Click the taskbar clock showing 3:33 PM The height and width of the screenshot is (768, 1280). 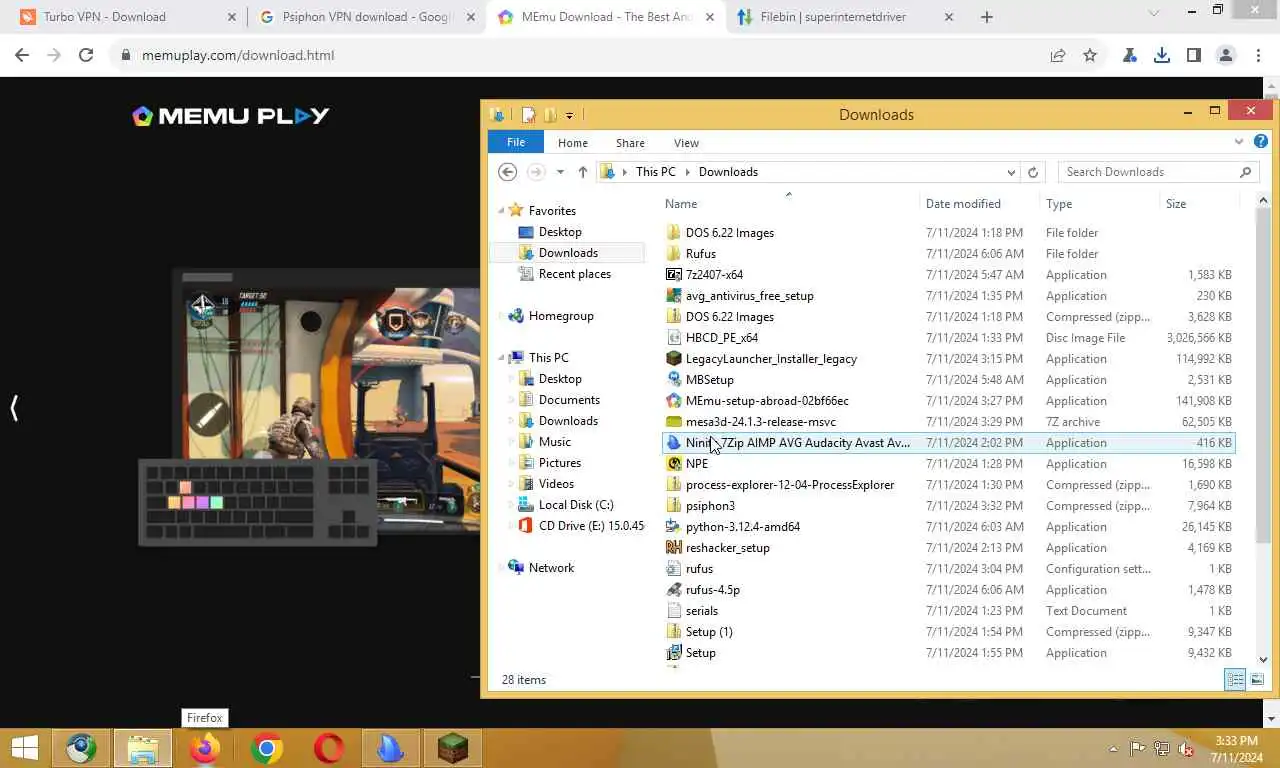point(1236,749)
